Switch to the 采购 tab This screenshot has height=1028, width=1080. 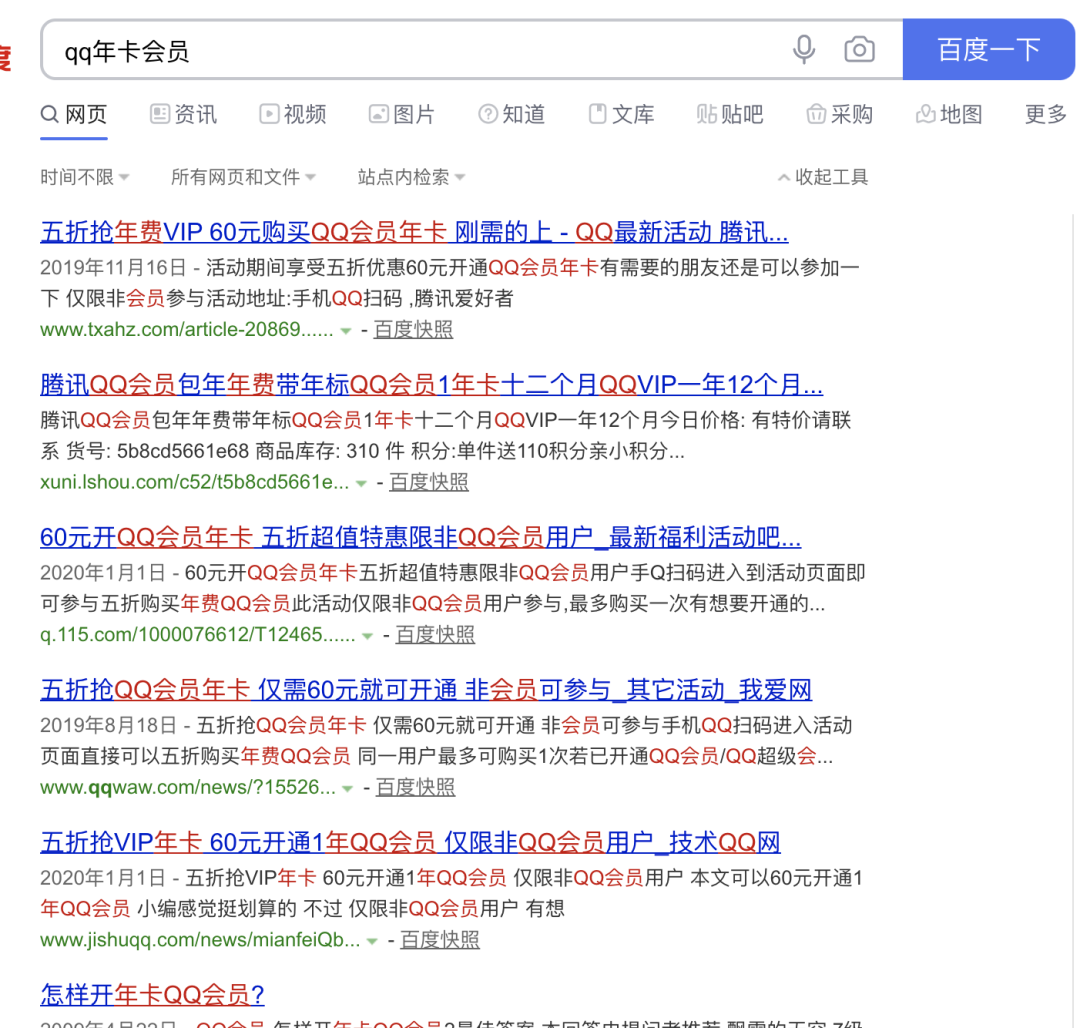pyautogui.click(x=840, y=114)
